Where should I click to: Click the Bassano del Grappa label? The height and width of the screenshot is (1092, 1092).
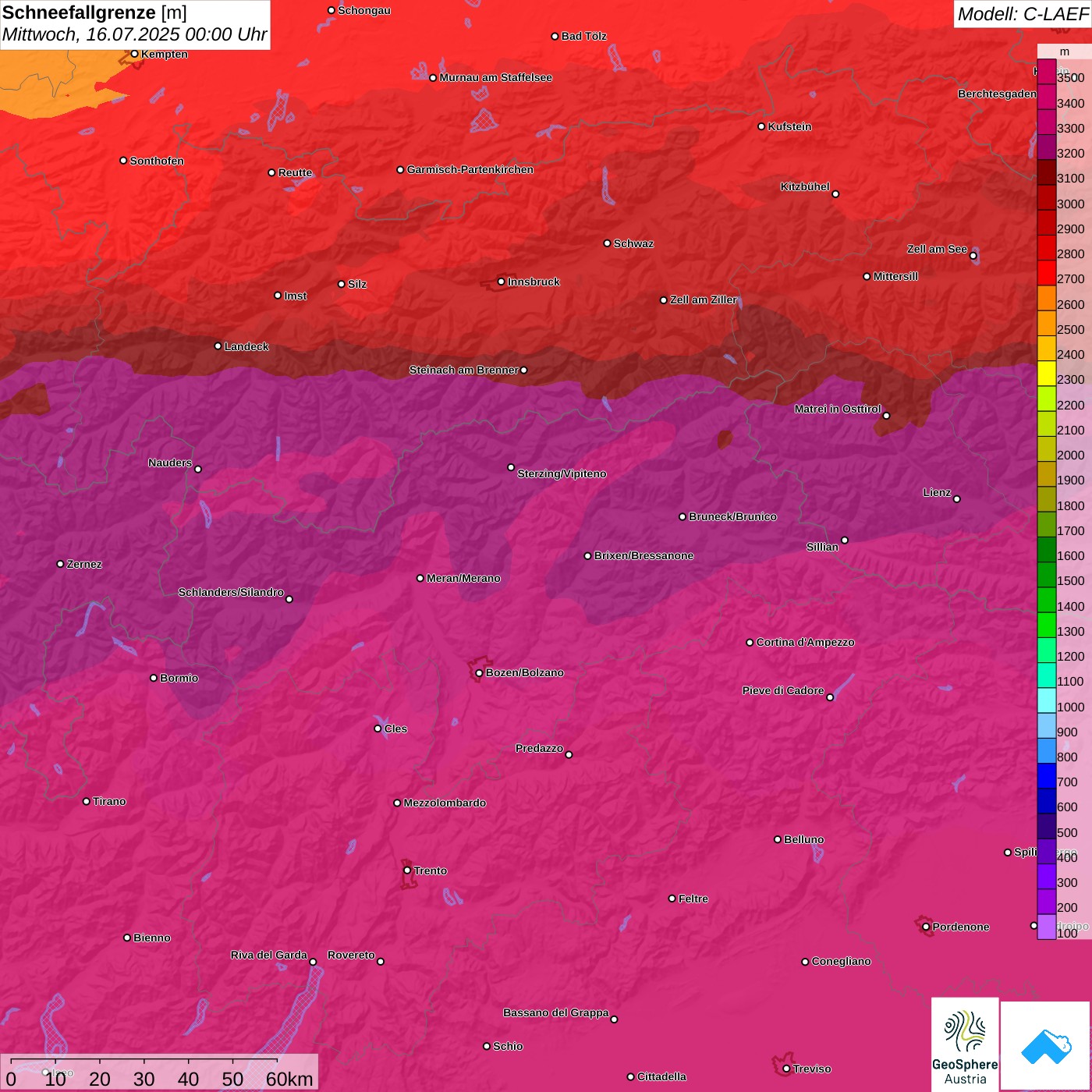point(555,1012)
